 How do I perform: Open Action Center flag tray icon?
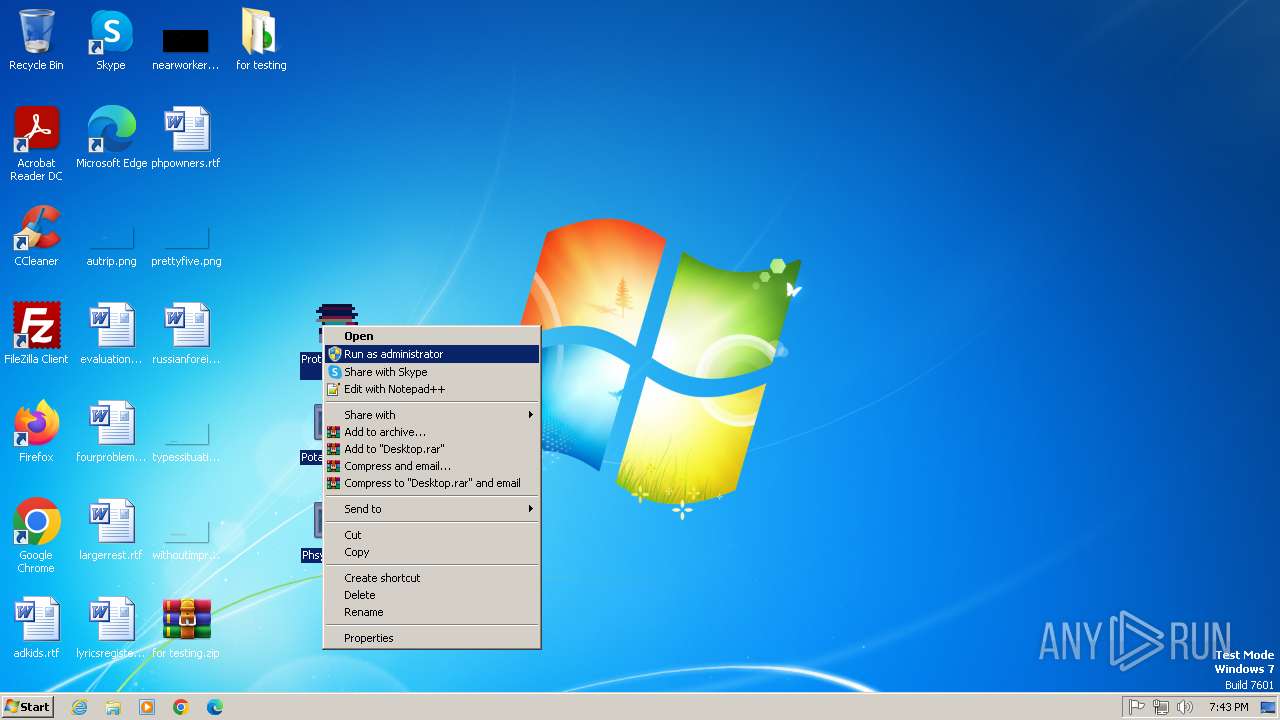pyautogui.click(x=1137, y=707)
